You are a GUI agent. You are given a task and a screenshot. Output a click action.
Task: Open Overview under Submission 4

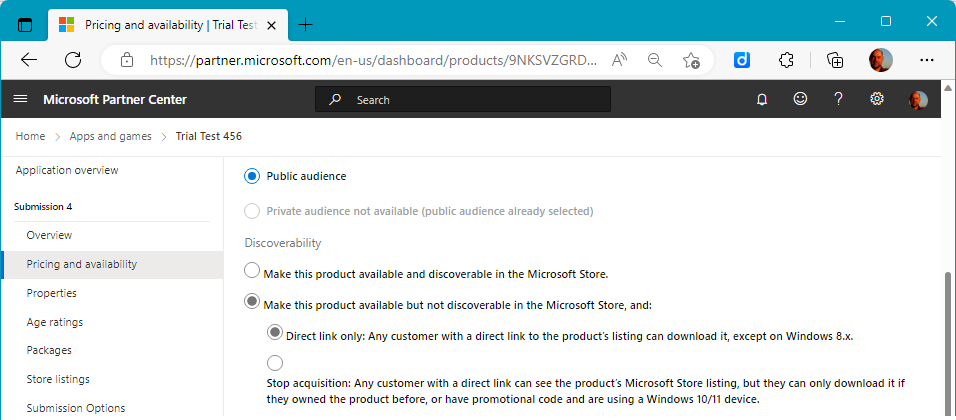[49, 235]
